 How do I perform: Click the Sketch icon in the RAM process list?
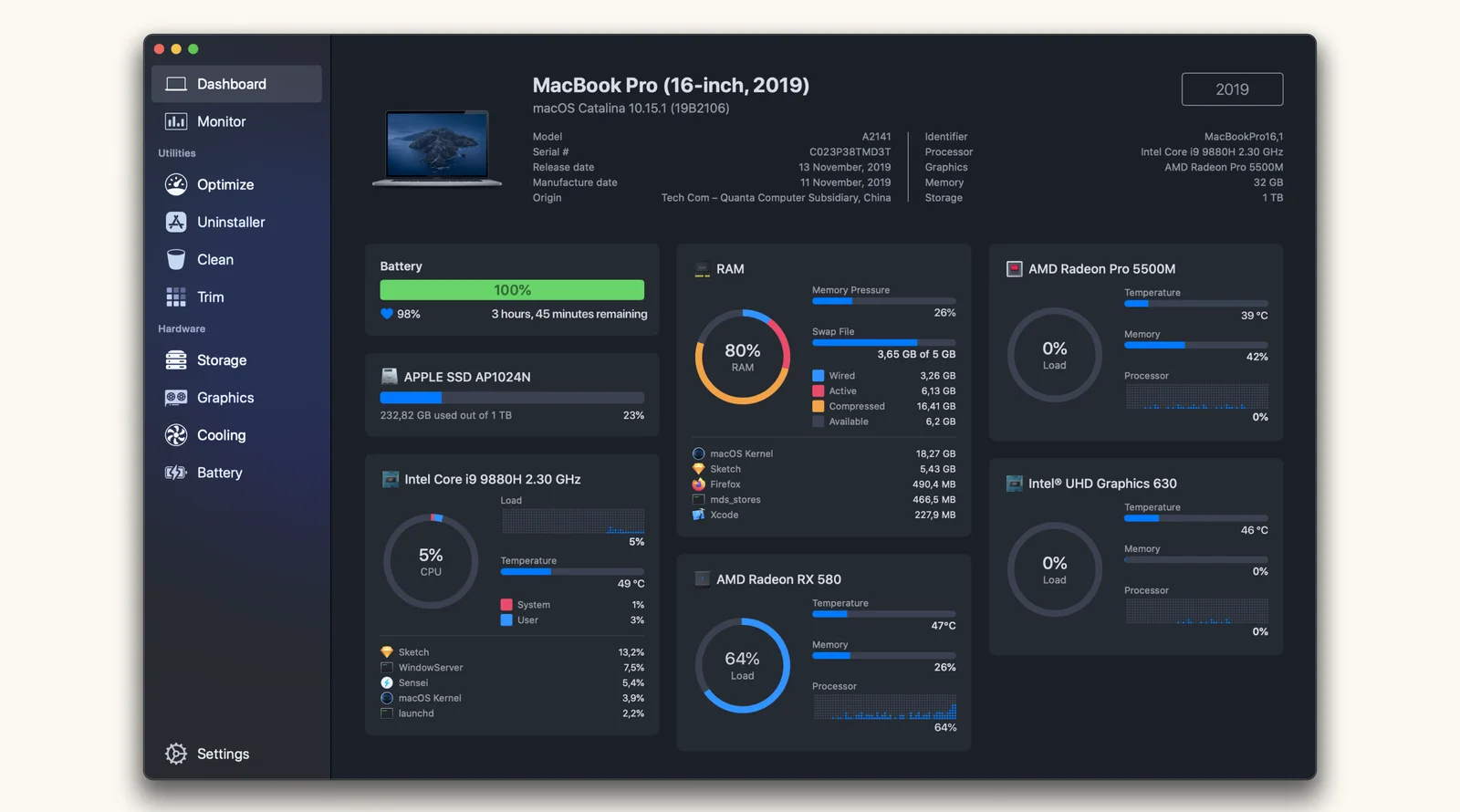click(x=699, y=469)
